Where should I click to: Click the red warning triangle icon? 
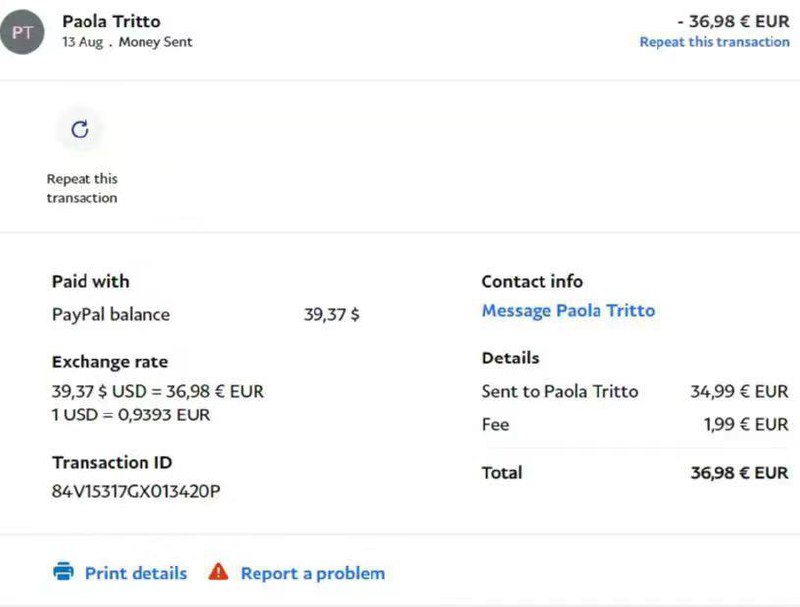218,572
